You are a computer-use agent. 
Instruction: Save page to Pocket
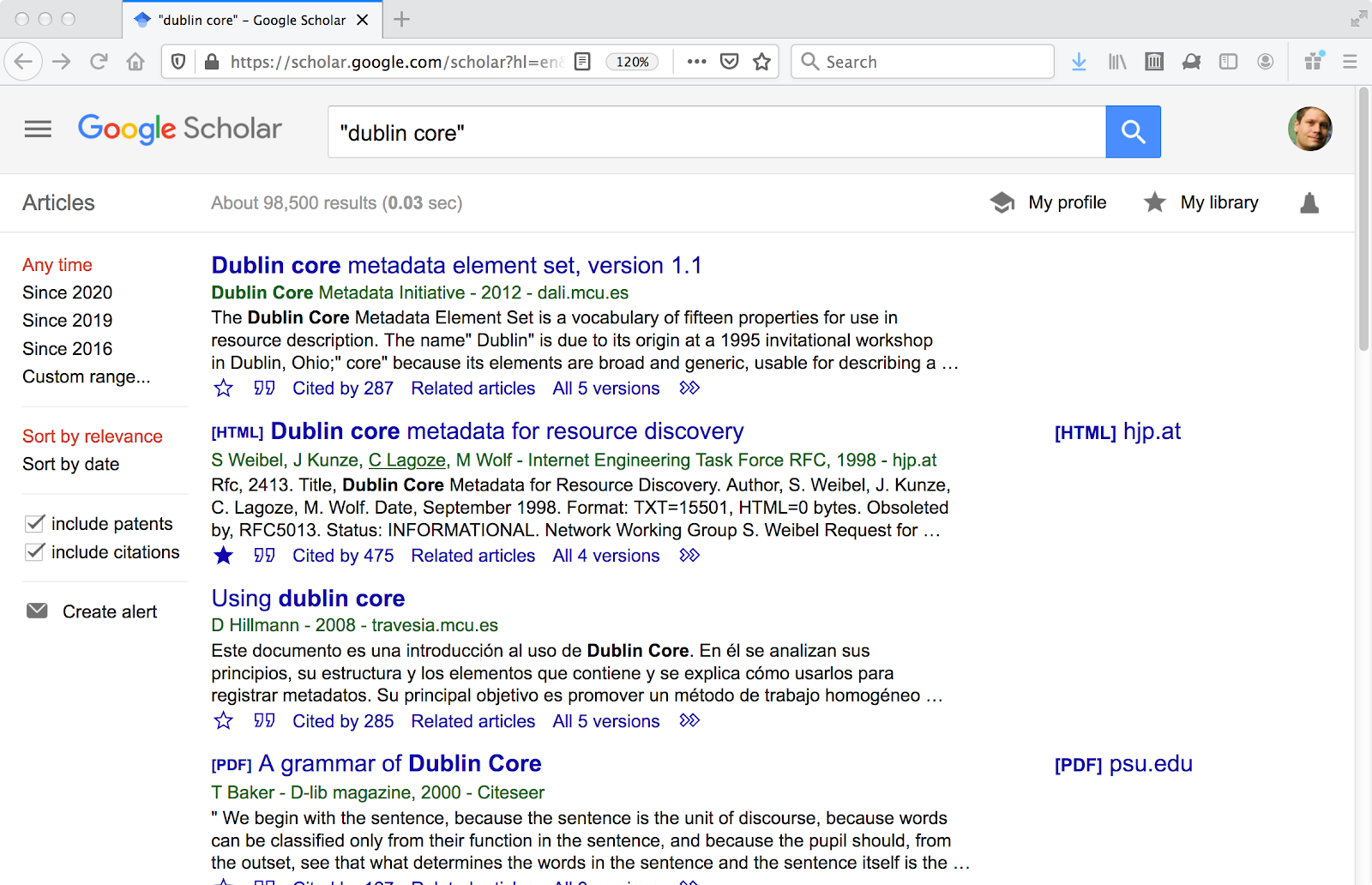pos(730,62)
